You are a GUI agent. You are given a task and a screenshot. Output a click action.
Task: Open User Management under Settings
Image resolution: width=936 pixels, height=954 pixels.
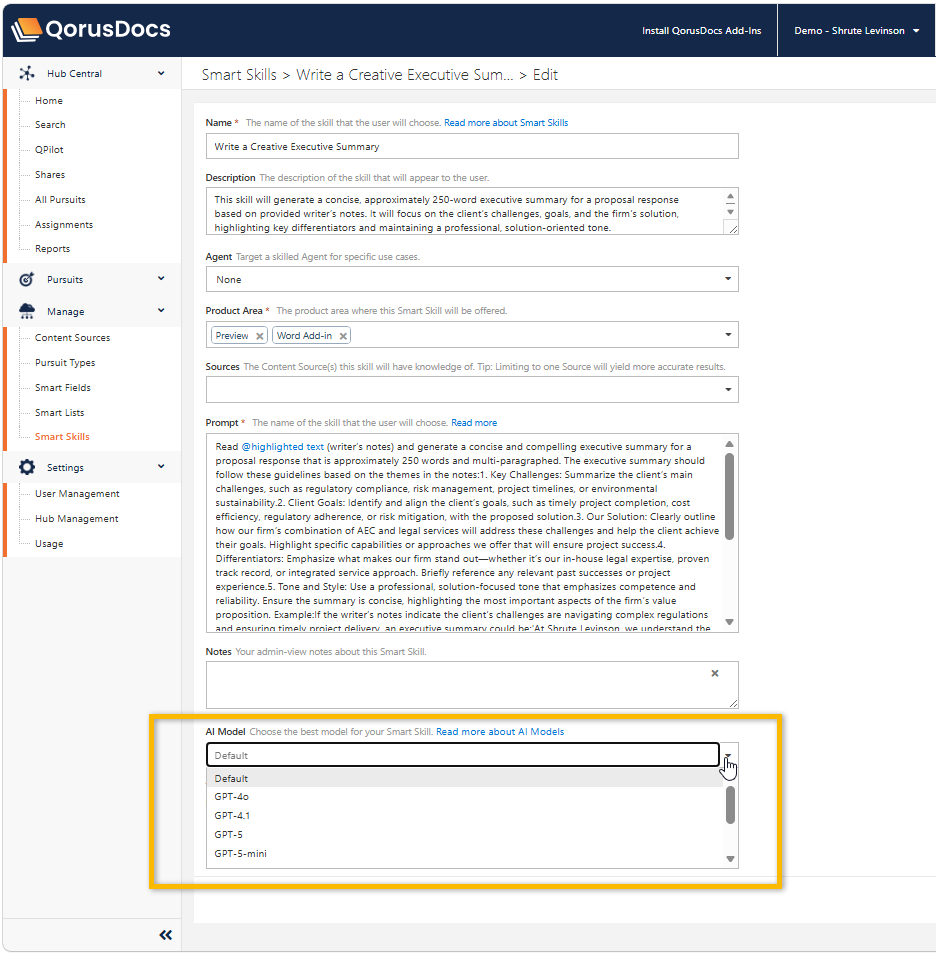[77, 493]
